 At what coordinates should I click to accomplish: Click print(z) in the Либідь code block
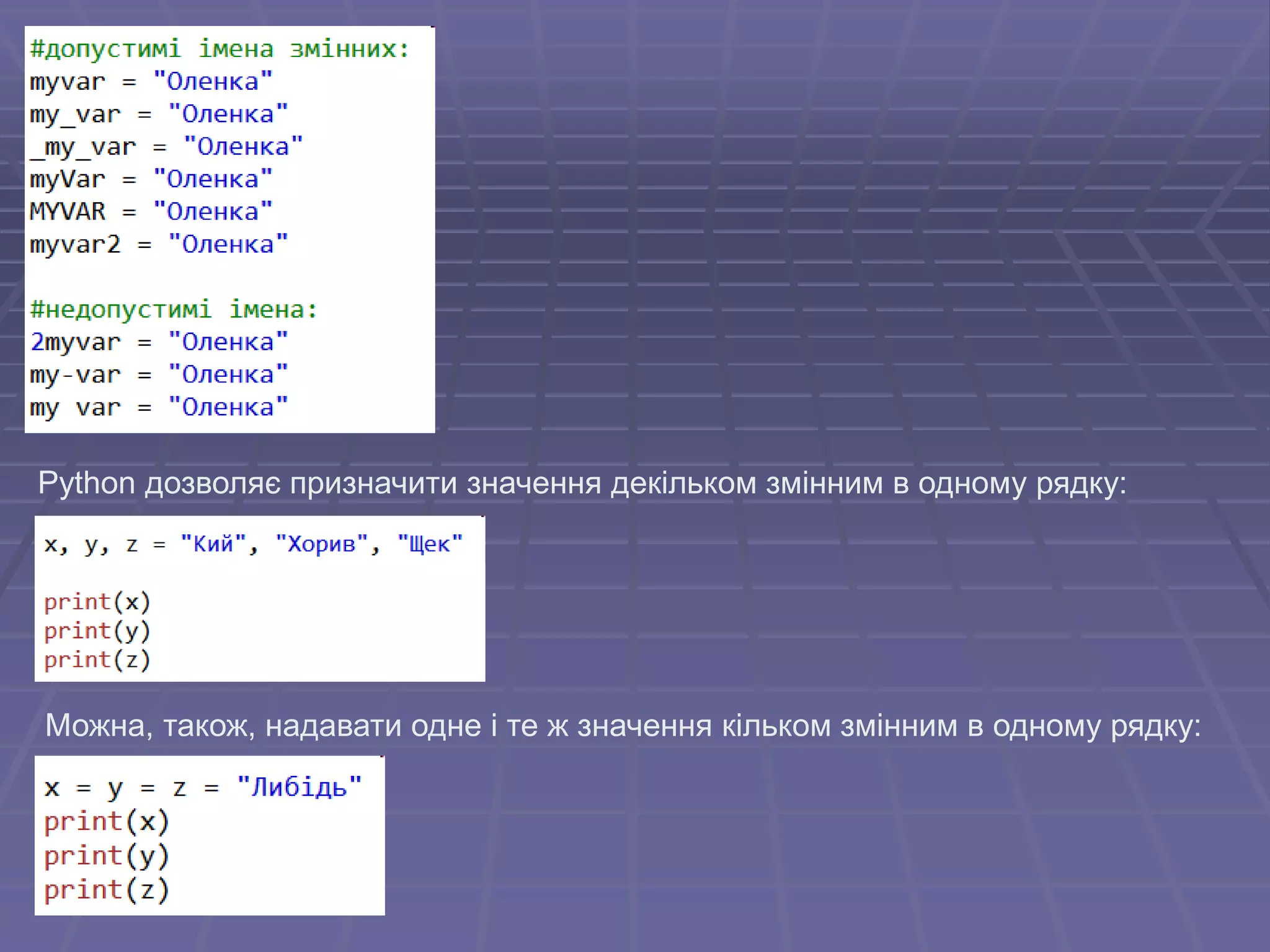pos(107,890)
